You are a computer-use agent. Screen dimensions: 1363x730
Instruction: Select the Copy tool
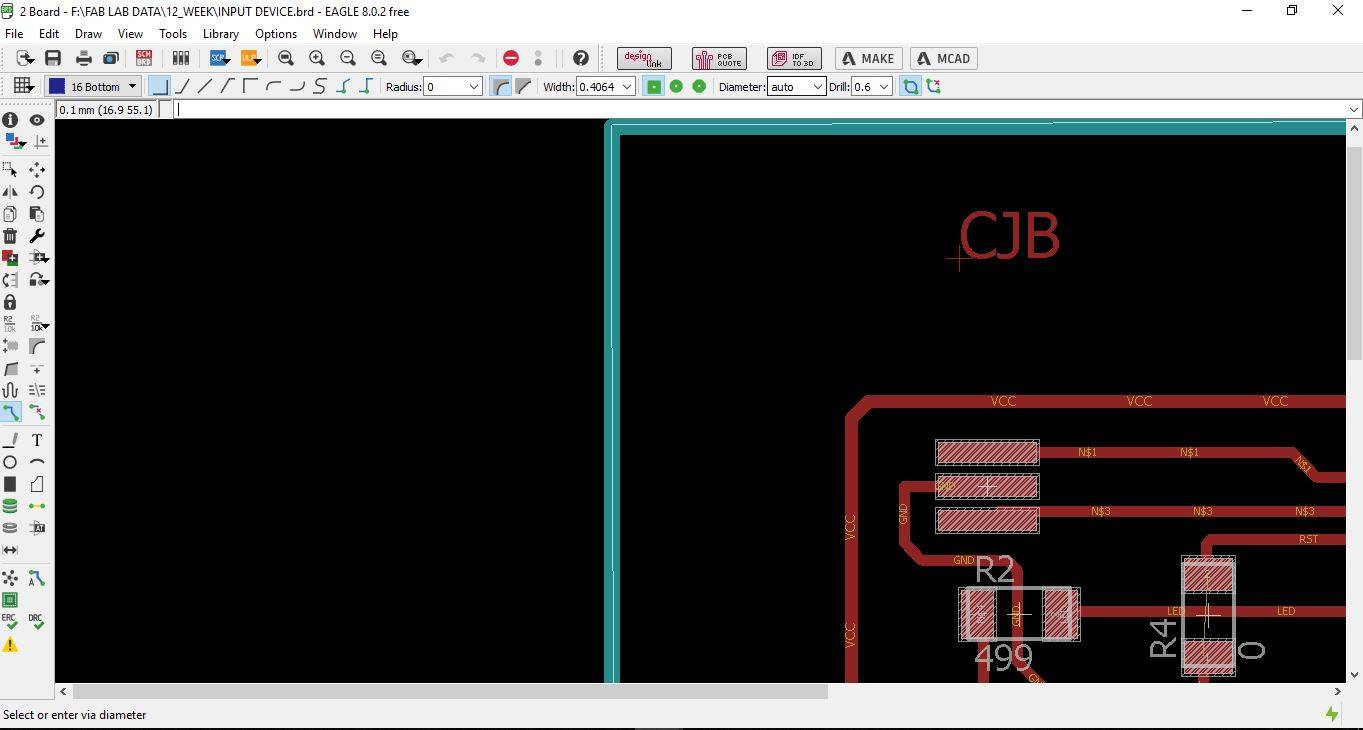(10, 214)
